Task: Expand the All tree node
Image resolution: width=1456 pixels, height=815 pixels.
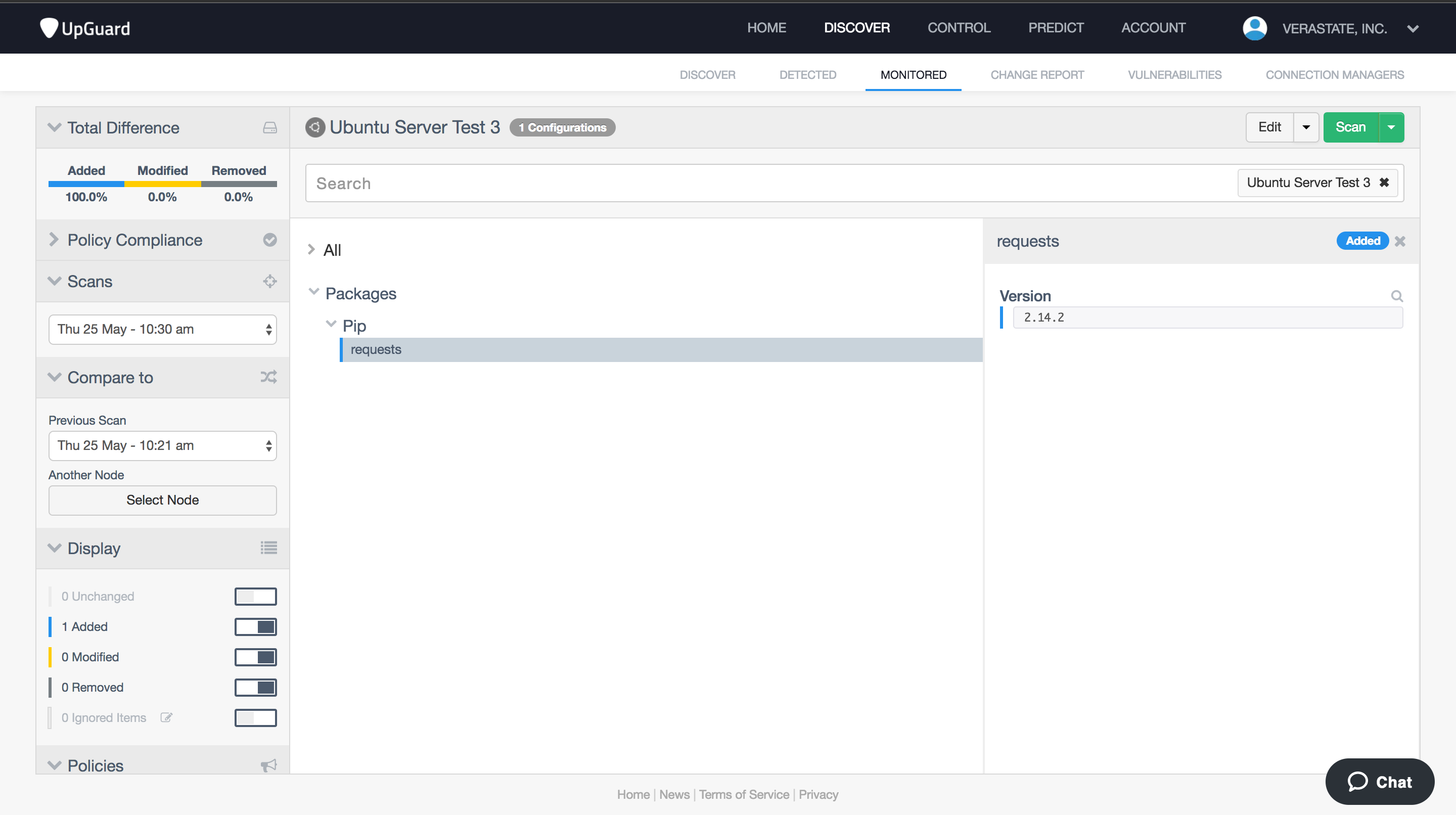Action: pyautogui.click(x=311, y=249)
